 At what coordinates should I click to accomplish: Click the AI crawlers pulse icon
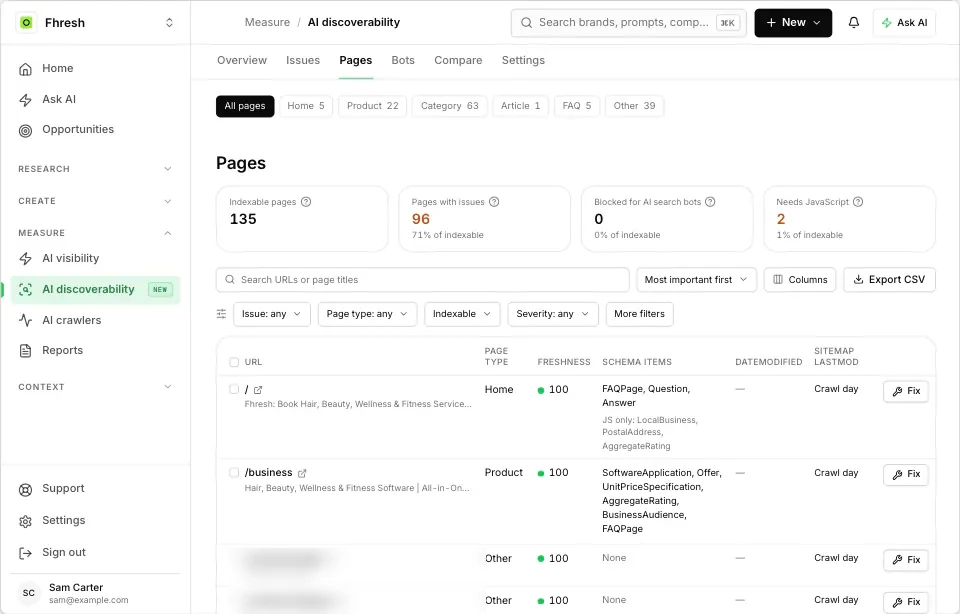25,320
